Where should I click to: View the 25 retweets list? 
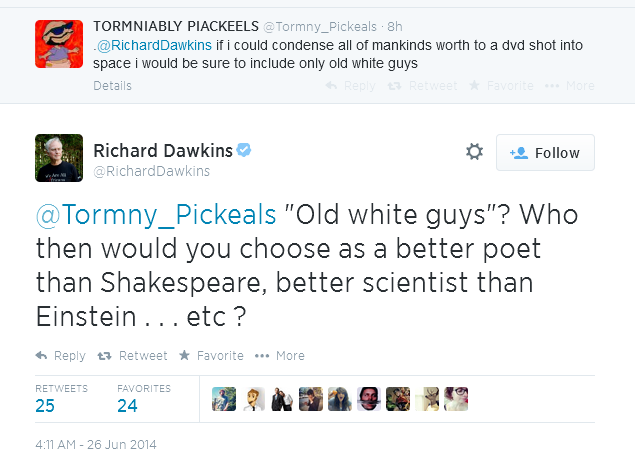(x=61, y=399)
